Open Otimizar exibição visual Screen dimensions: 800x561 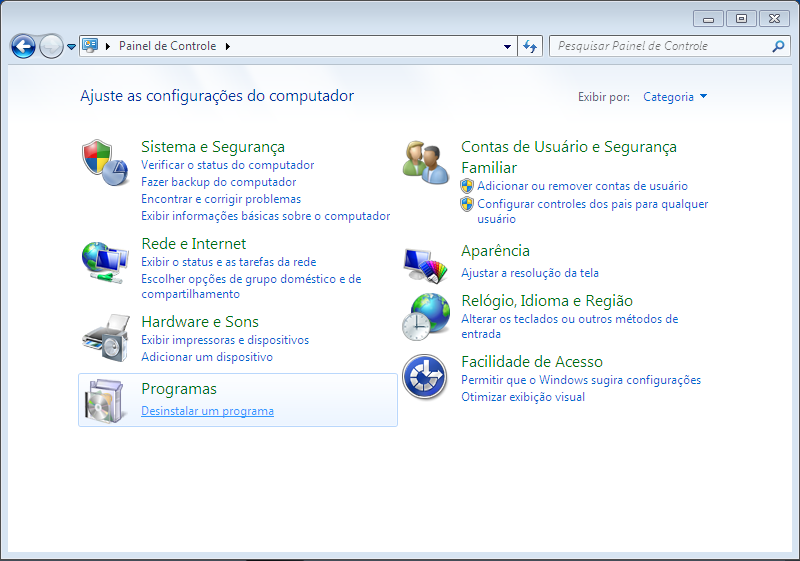coord(523,397)
